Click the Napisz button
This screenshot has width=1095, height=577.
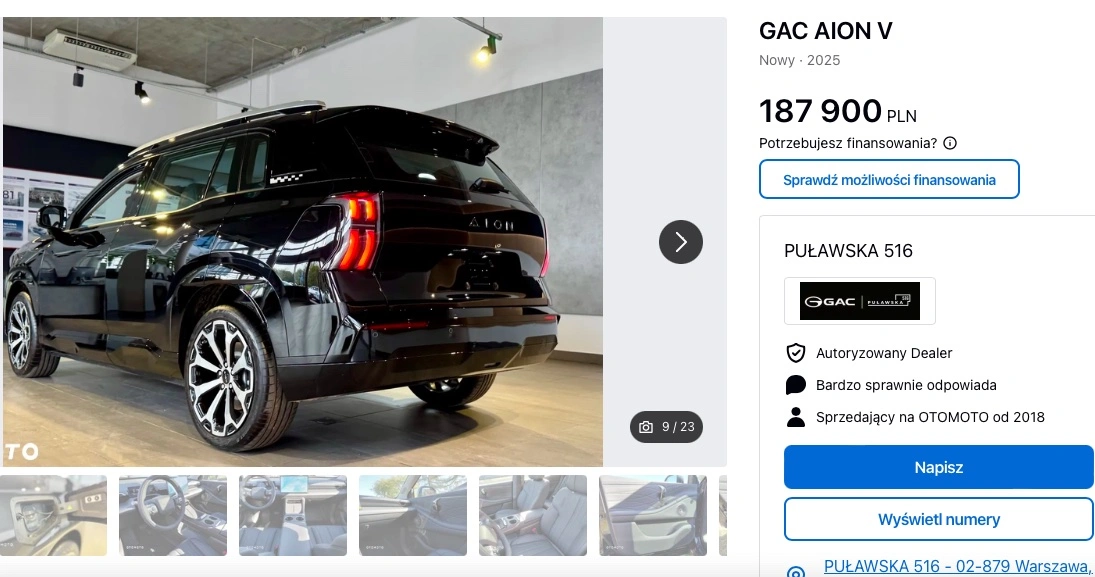coord(939,467)
